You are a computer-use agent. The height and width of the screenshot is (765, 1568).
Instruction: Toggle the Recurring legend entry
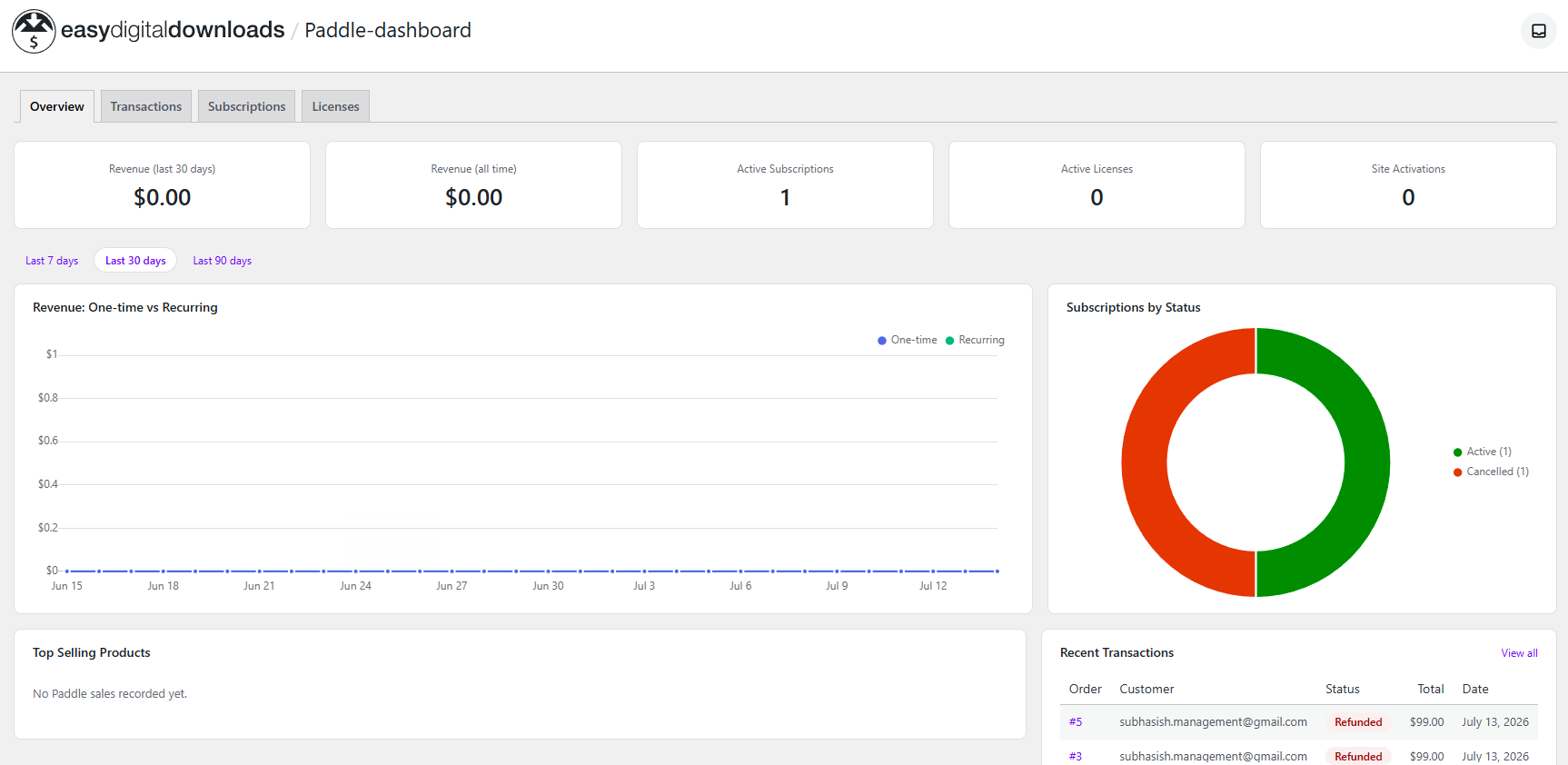[x=975, y=340]
